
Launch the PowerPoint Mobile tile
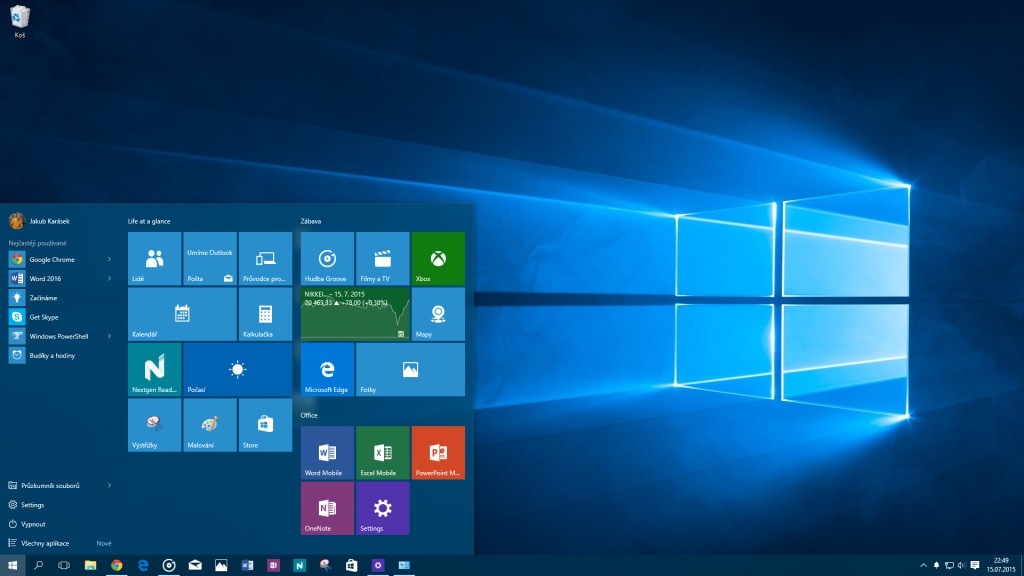point(438,453)
